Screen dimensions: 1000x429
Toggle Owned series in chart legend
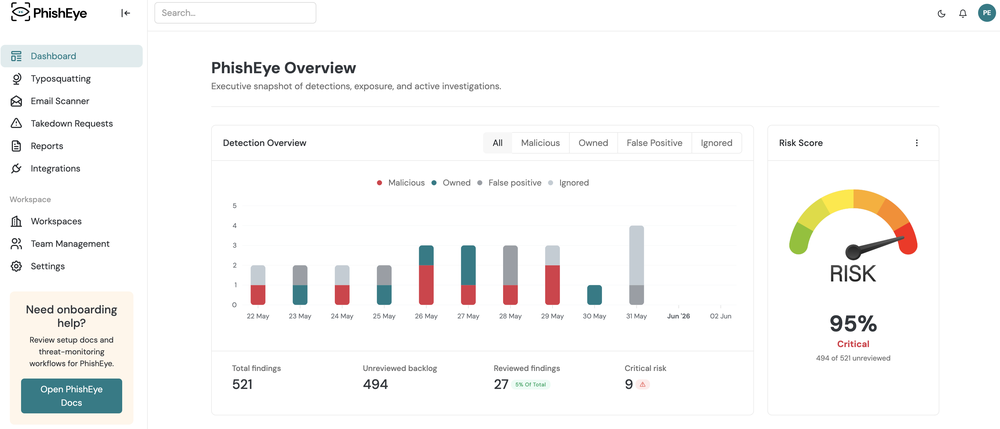tap(450, 183)
